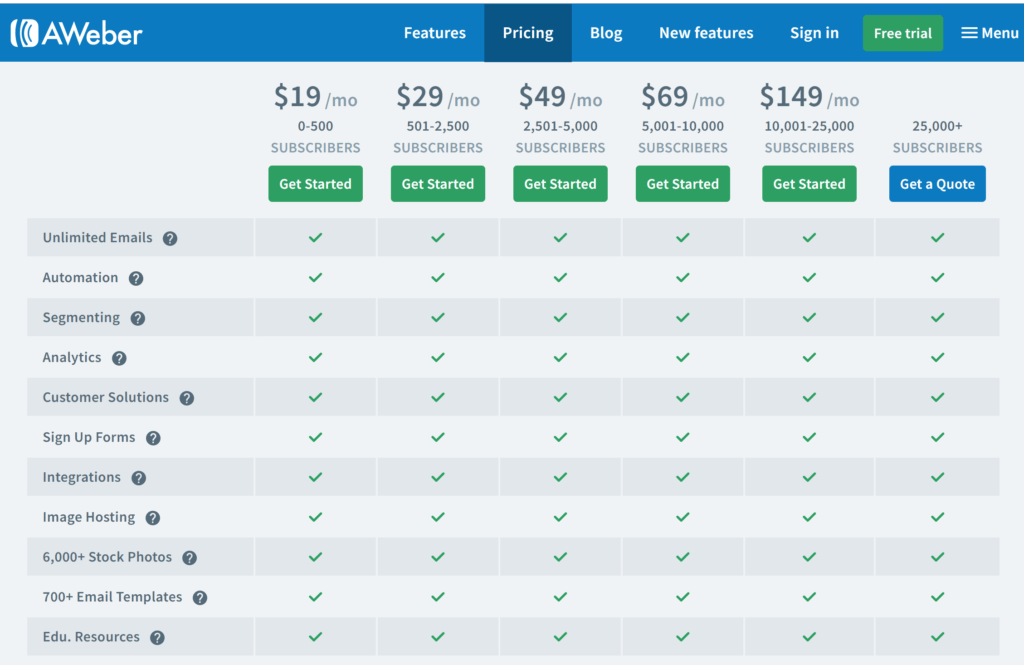This screenshot has width=1024, height=665.
Task: Click the 5,001-10,000 subscribers text
Action: point(682,137)
